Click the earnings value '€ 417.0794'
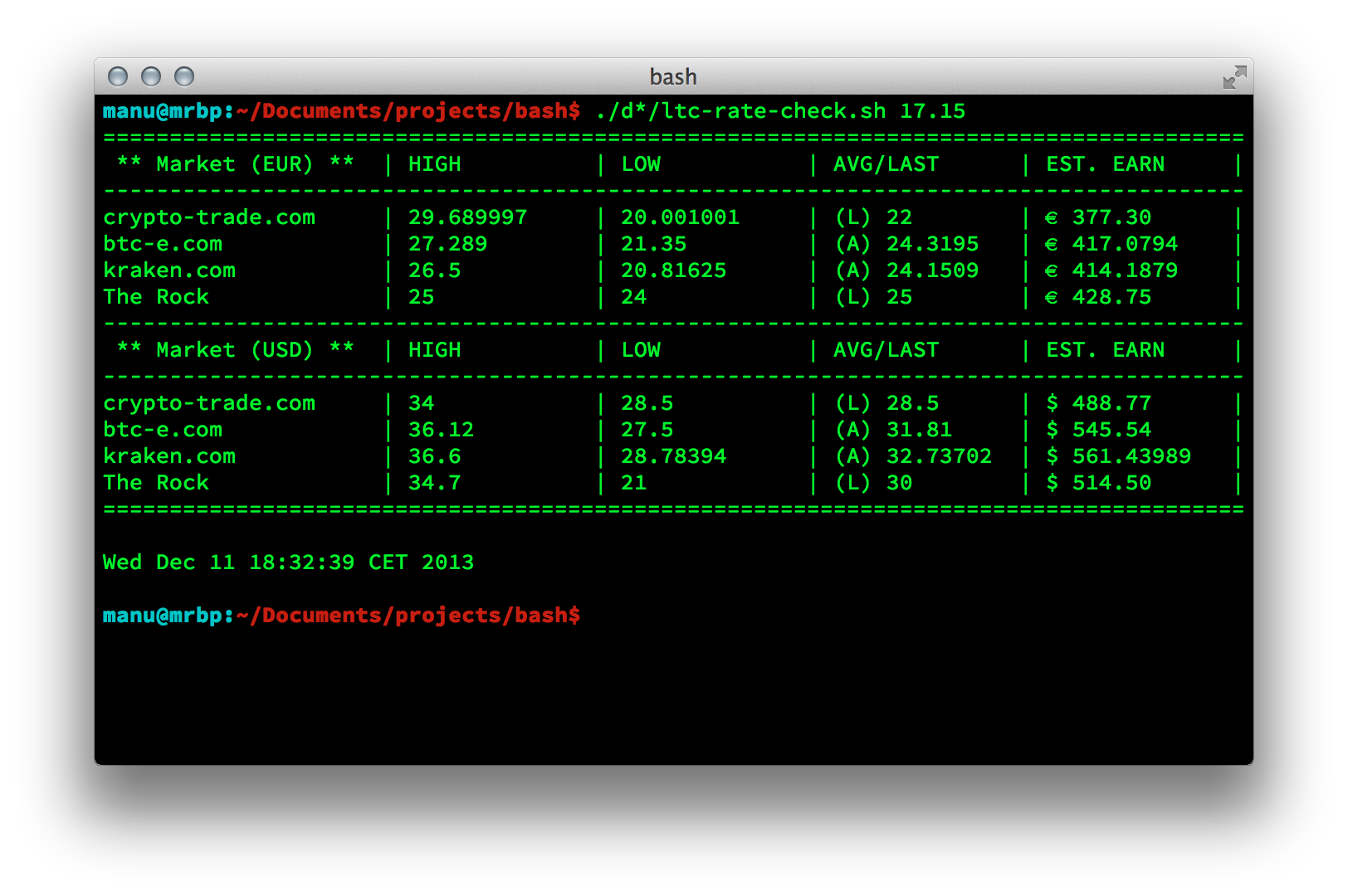This screenshot has width=1348, height=896. pyautogui.click(x=1111, y=244)
